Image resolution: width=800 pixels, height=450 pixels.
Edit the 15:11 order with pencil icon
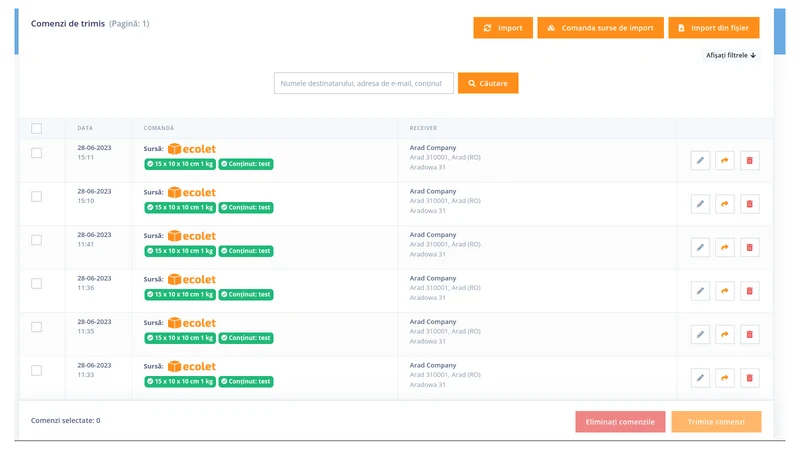(x=700, y=161)
